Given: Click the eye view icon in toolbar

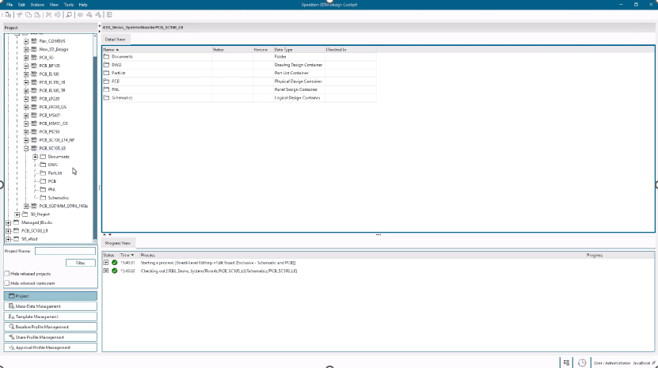Looking at the screenshot, I should pyautogui.click(x=80, y=15).
